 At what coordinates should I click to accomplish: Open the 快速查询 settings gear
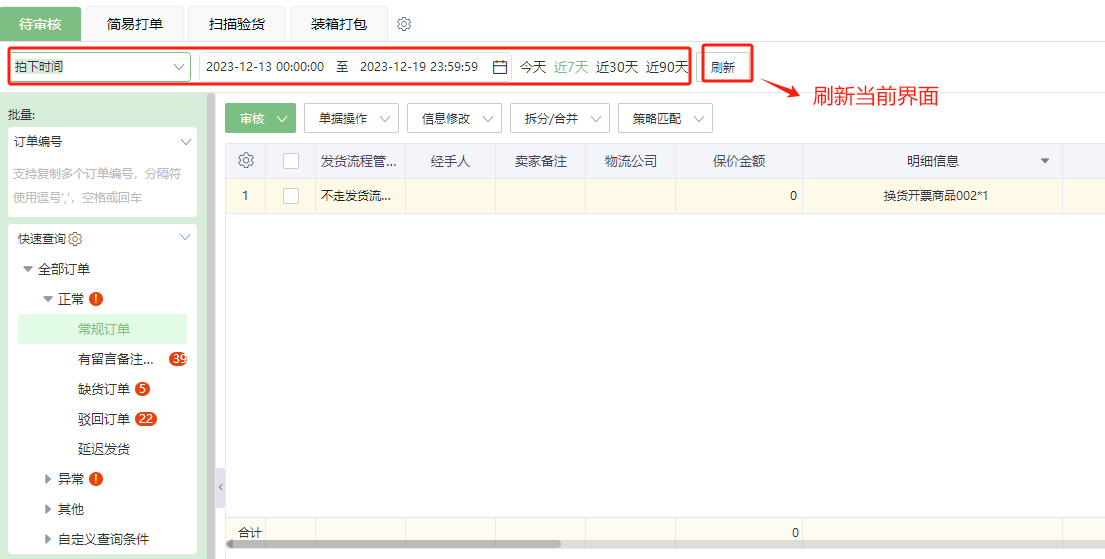point(75,239)
